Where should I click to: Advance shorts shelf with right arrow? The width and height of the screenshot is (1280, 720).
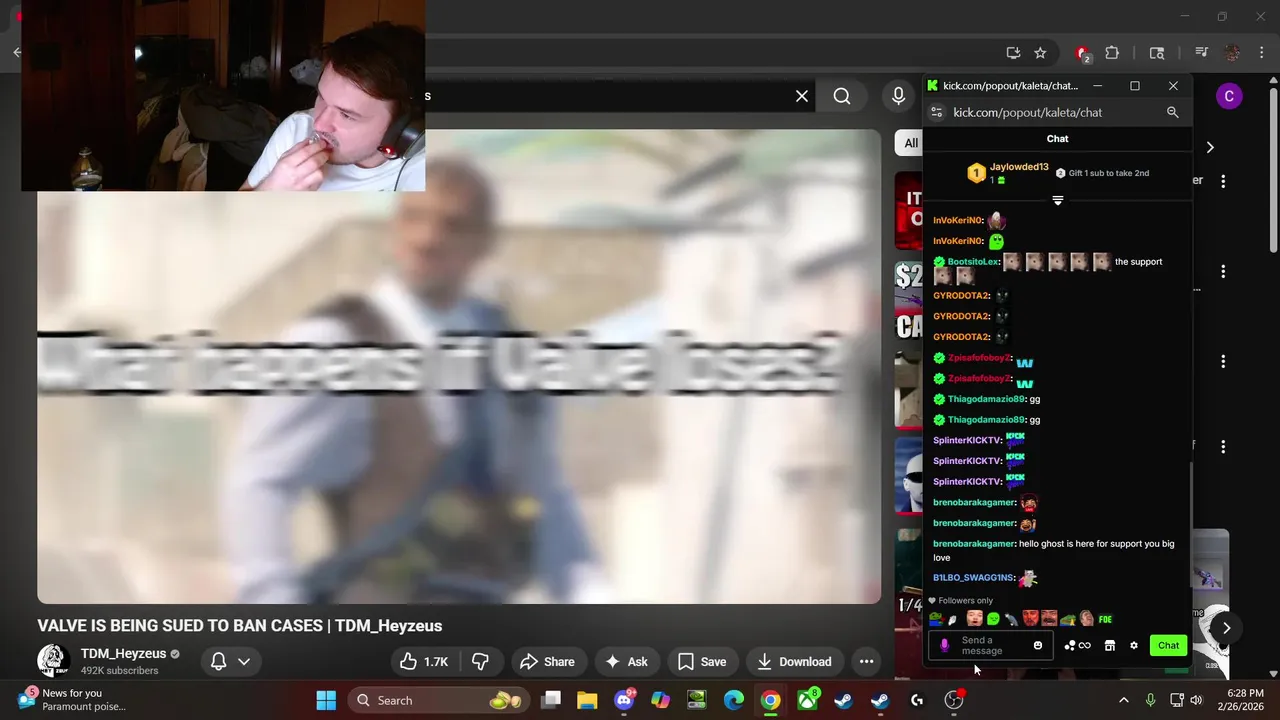[x=1226, y=628]
